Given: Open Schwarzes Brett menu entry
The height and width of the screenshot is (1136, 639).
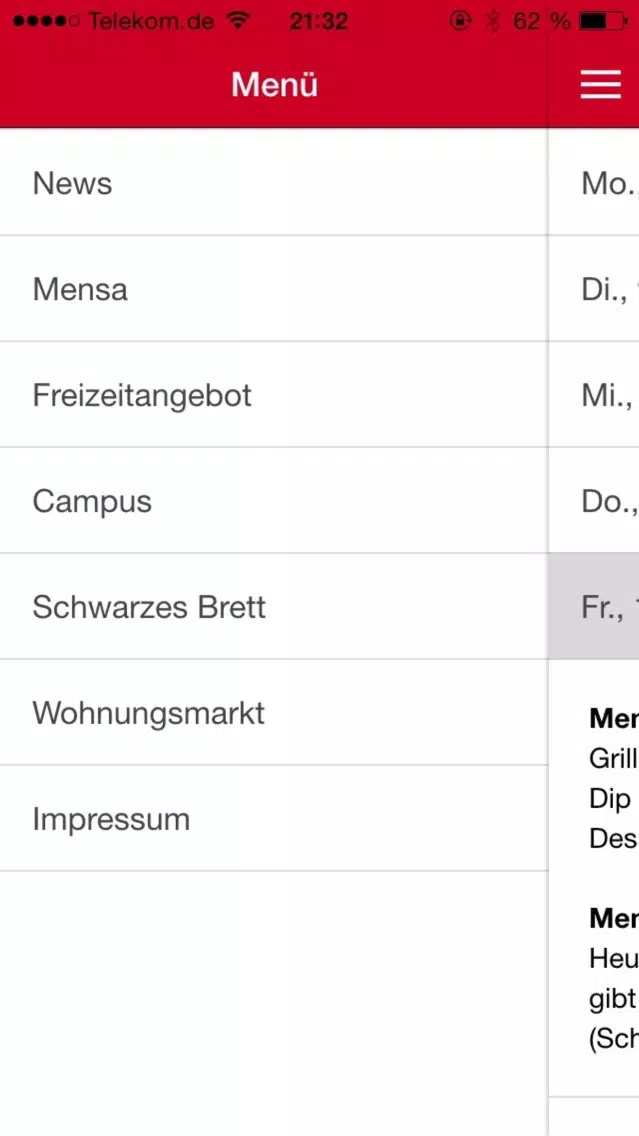Looking at the screenshot, I should (x=274, y=606).
